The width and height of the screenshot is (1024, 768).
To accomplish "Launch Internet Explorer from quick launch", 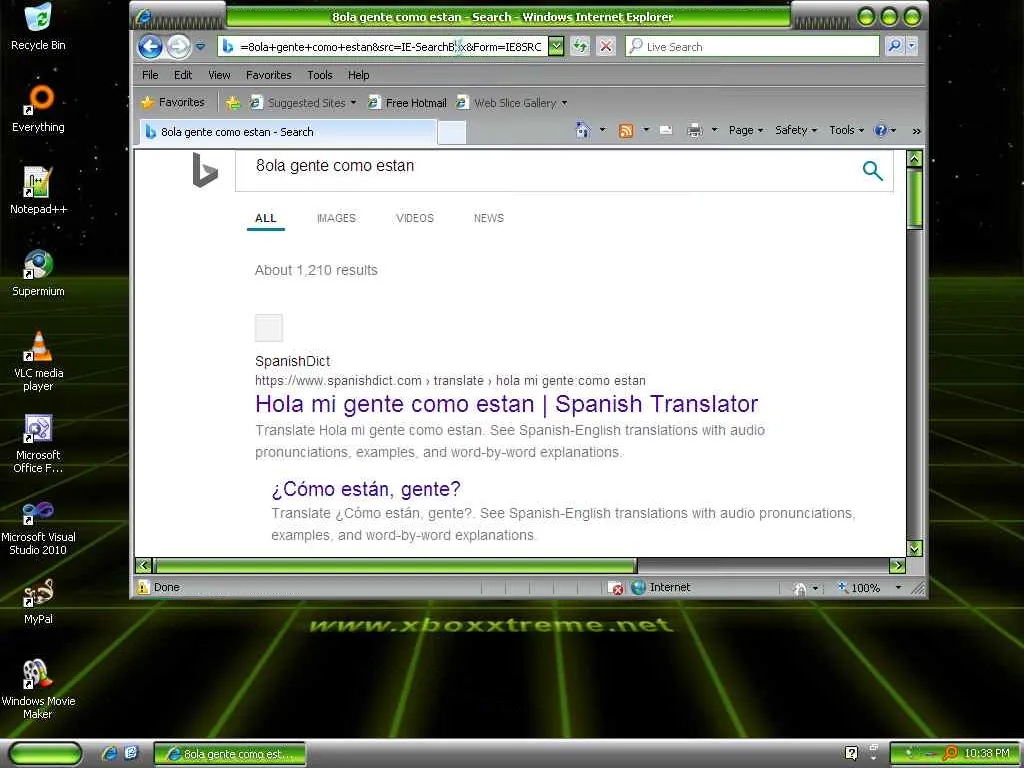I will pyautogui.click(x=109, y=754).
